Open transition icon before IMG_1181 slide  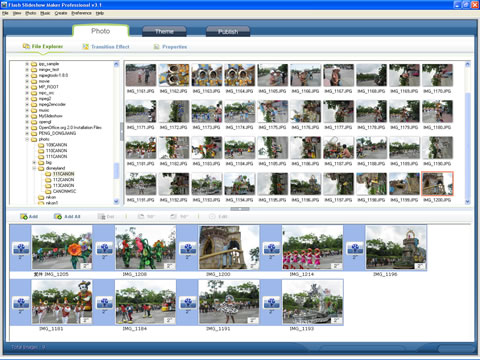pos(21,303)
